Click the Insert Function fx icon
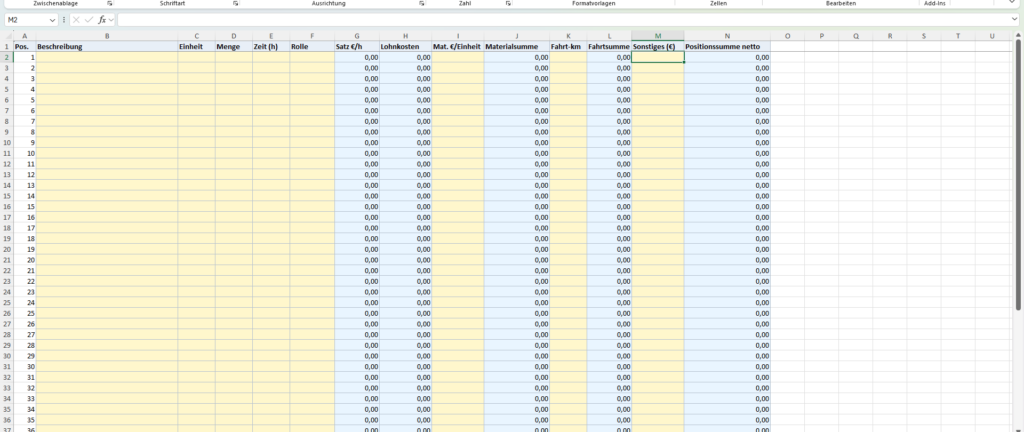This screenshot has width=1024, height=432. point(102,20)
